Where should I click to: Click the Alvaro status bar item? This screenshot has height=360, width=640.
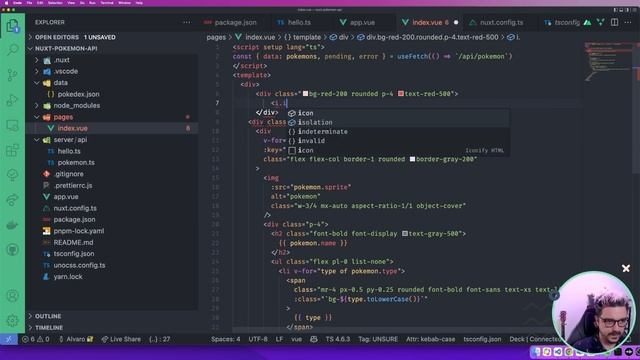point(76,339)
